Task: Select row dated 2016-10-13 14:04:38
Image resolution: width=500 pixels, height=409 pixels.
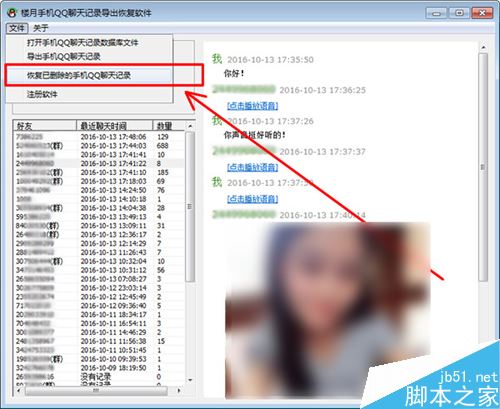Action: [99, 208]
